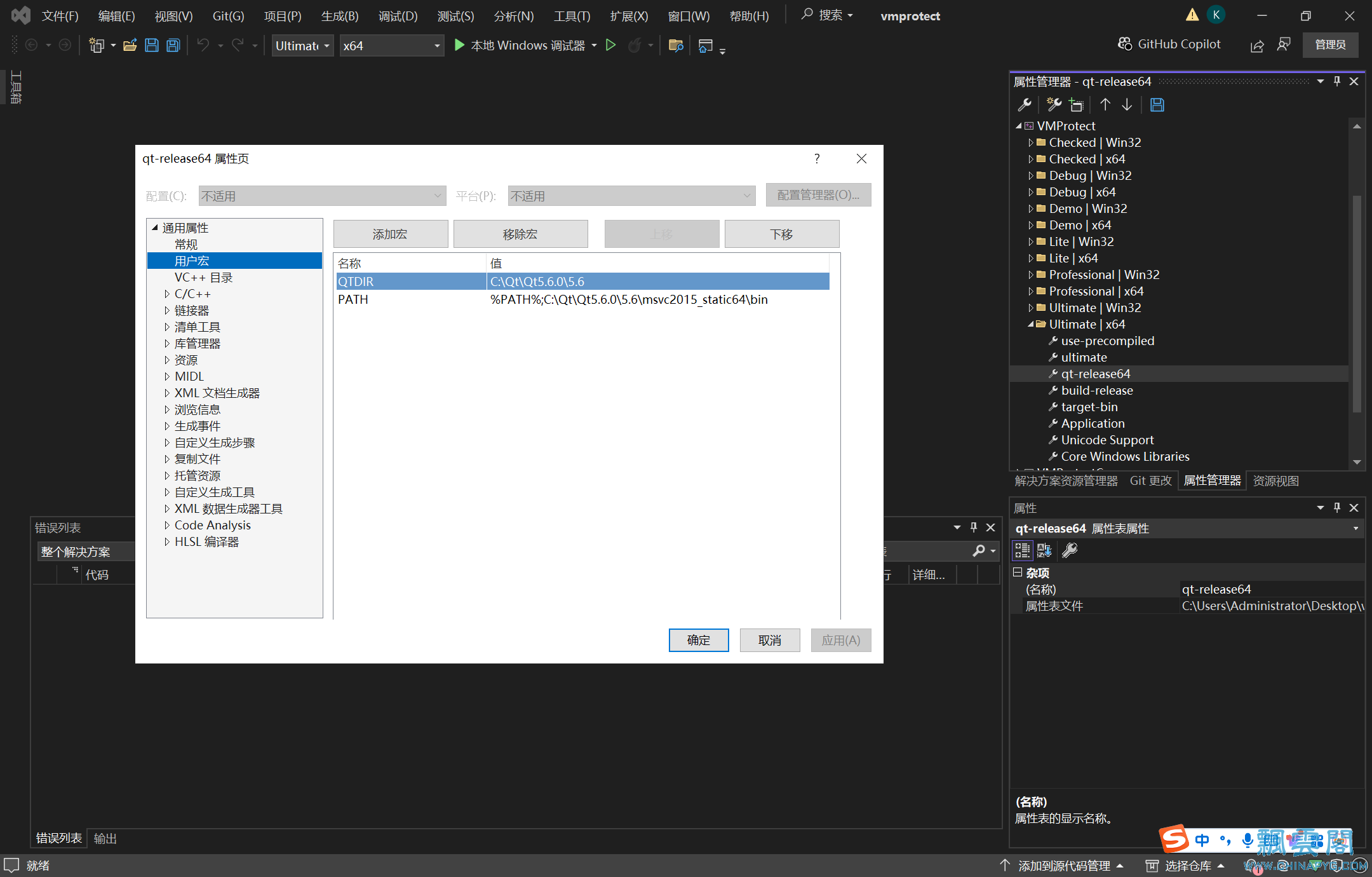
Task: Open the account avatar K
Action: pyautogui.click(x=1216, y=15)
